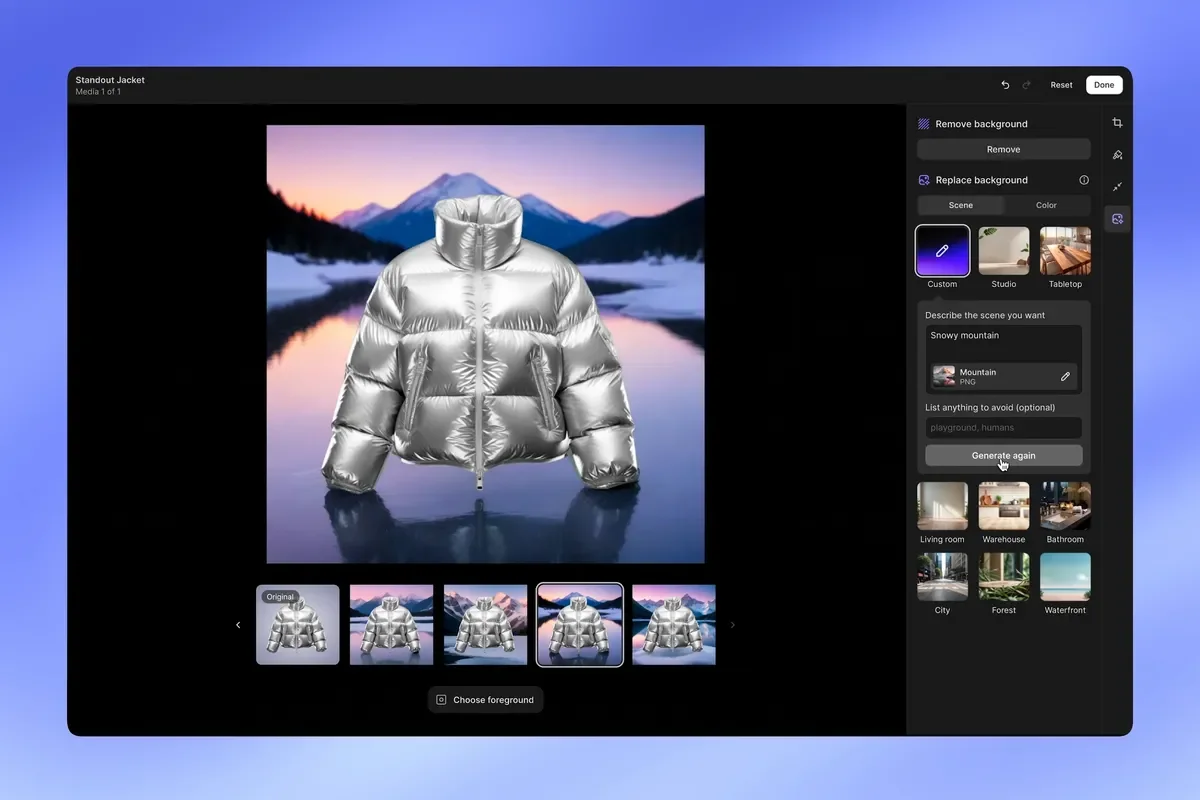Focus the list anything to avoid field

[x=1003, y=428]
